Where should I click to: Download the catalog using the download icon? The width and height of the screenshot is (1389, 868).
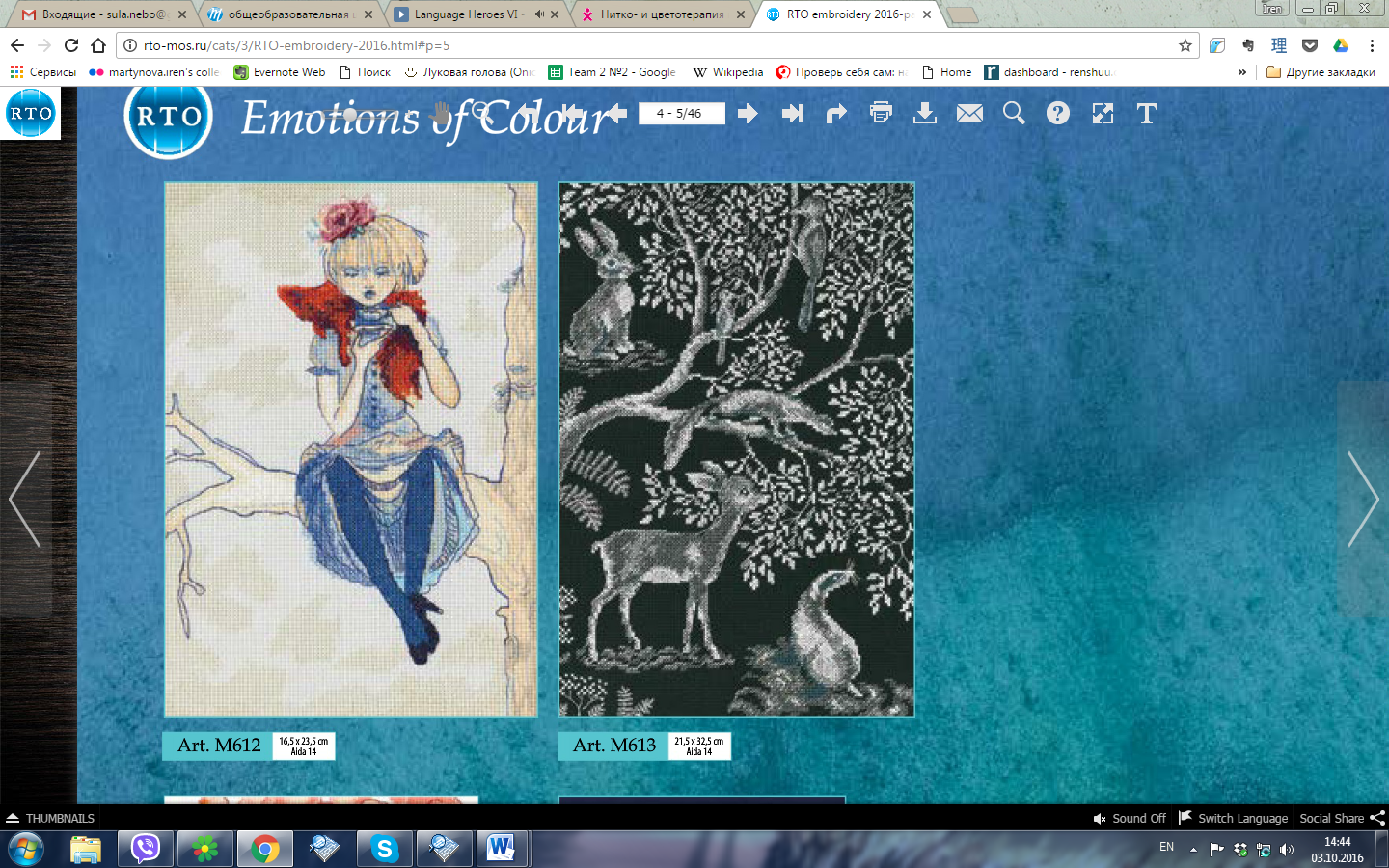pos(925,114)
